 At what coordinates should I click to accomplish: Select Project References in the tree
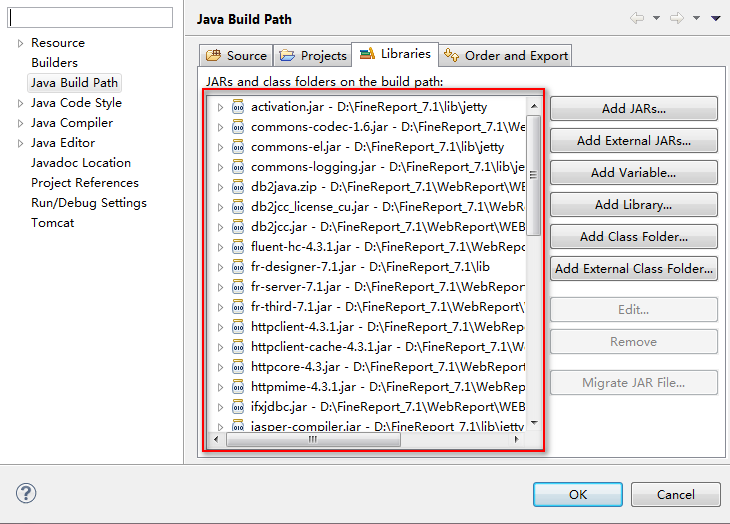(85, 183)
